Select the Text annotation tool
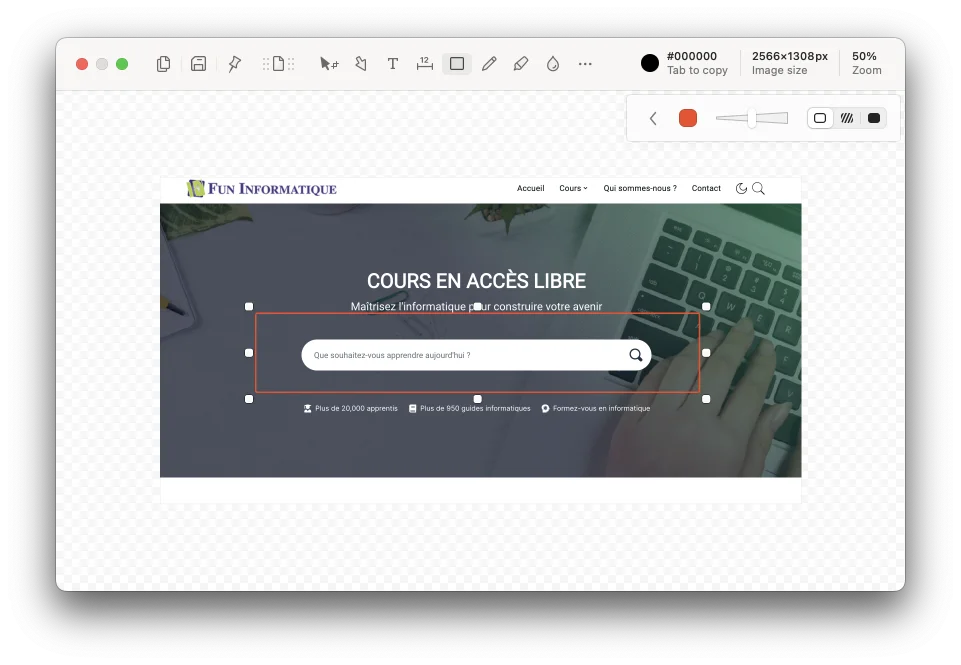Viewport: 961px width, 665px height. tap(392, 63)
